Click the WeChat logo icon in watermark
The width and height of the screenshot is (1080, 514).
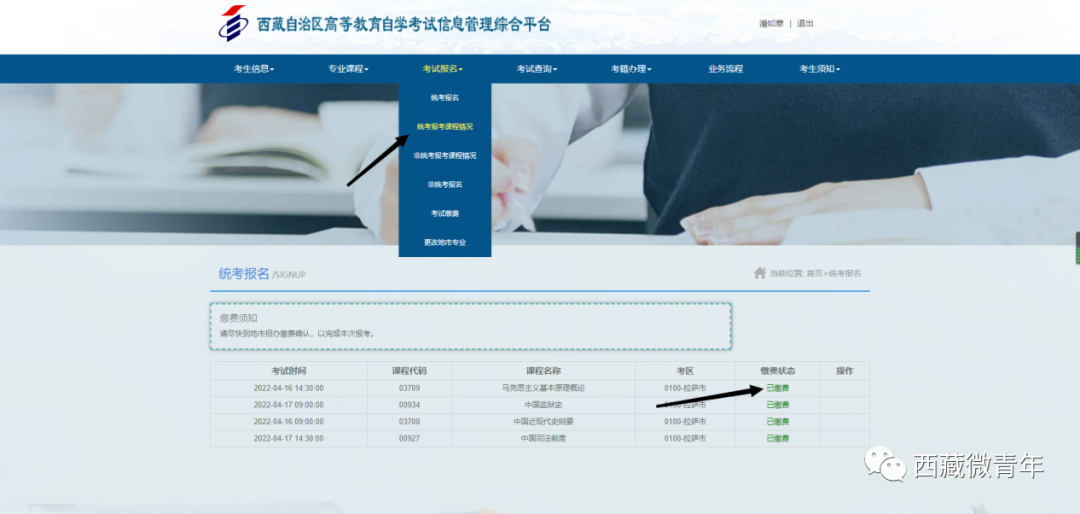(885, 464)
